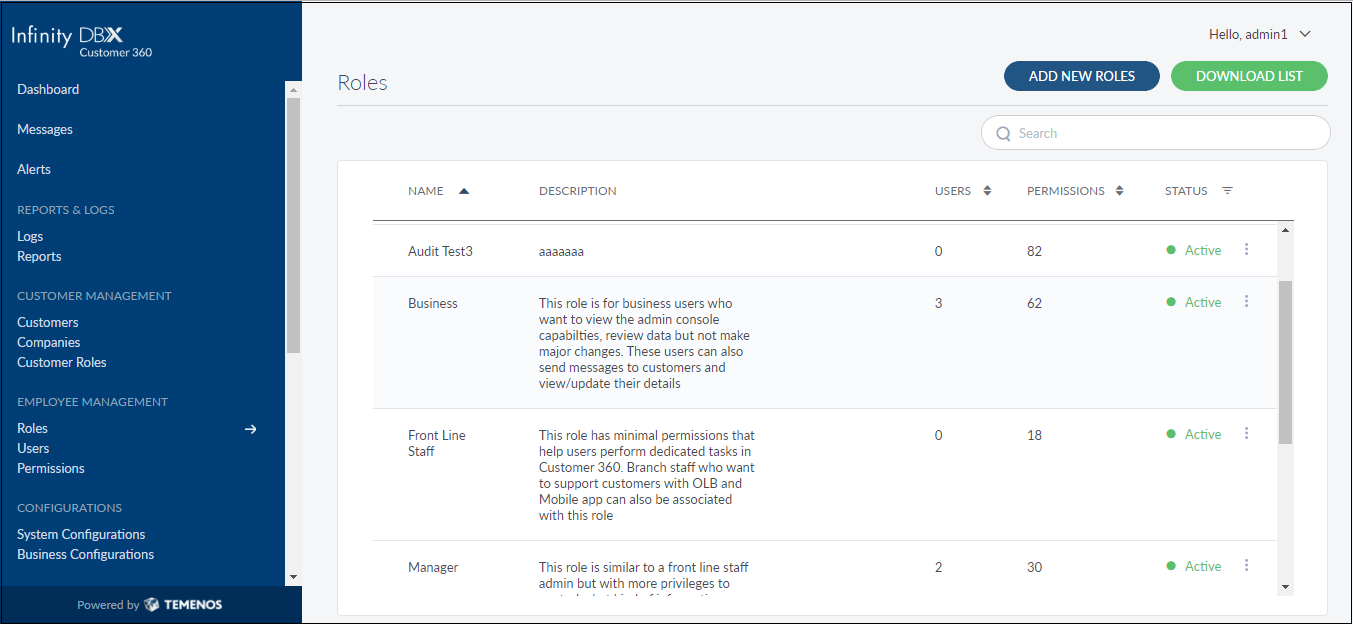
Task: Open the Permissions page link
Action: click(51, 468)
